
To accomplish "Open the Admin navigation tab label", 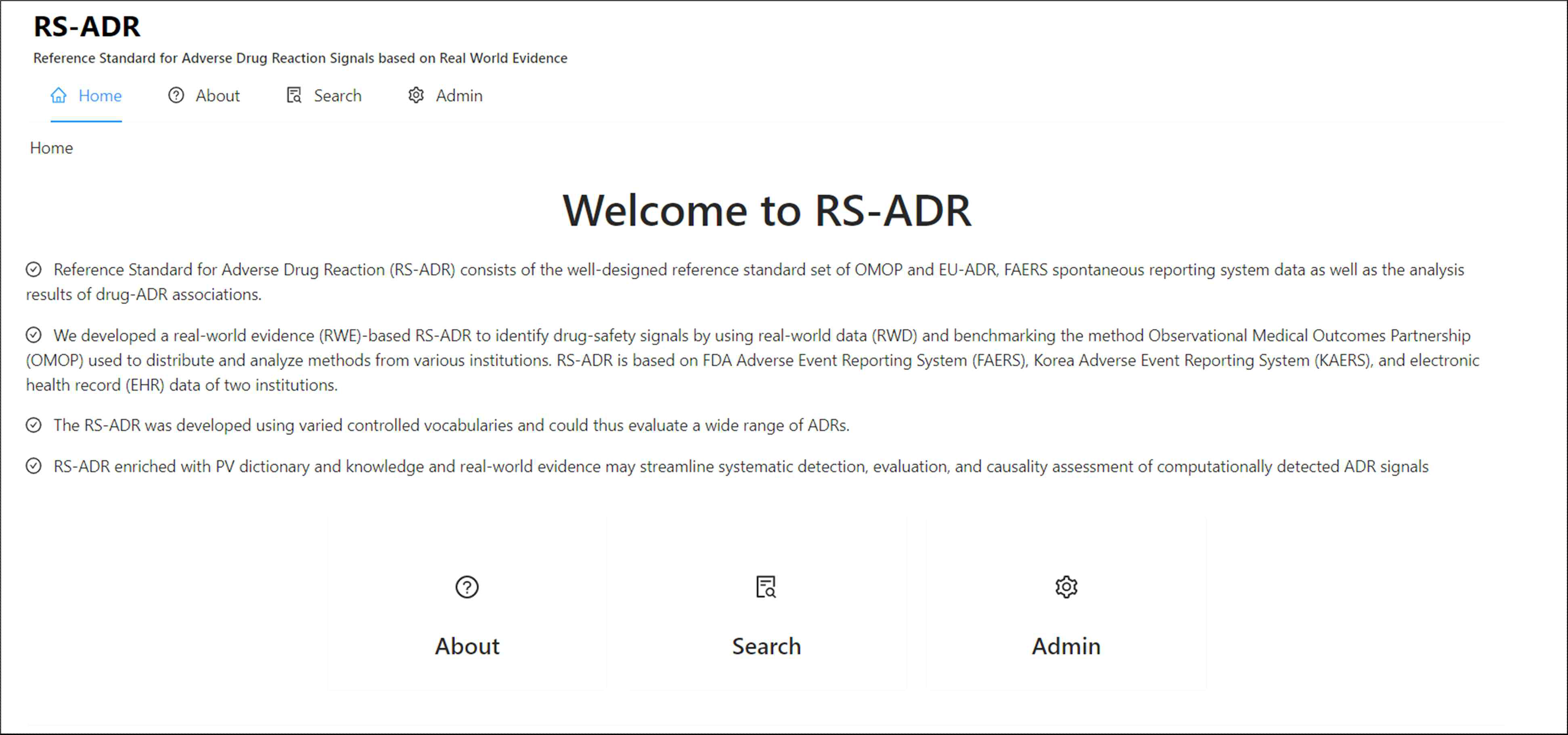I will pyautogui.click(x=459, y=96).
